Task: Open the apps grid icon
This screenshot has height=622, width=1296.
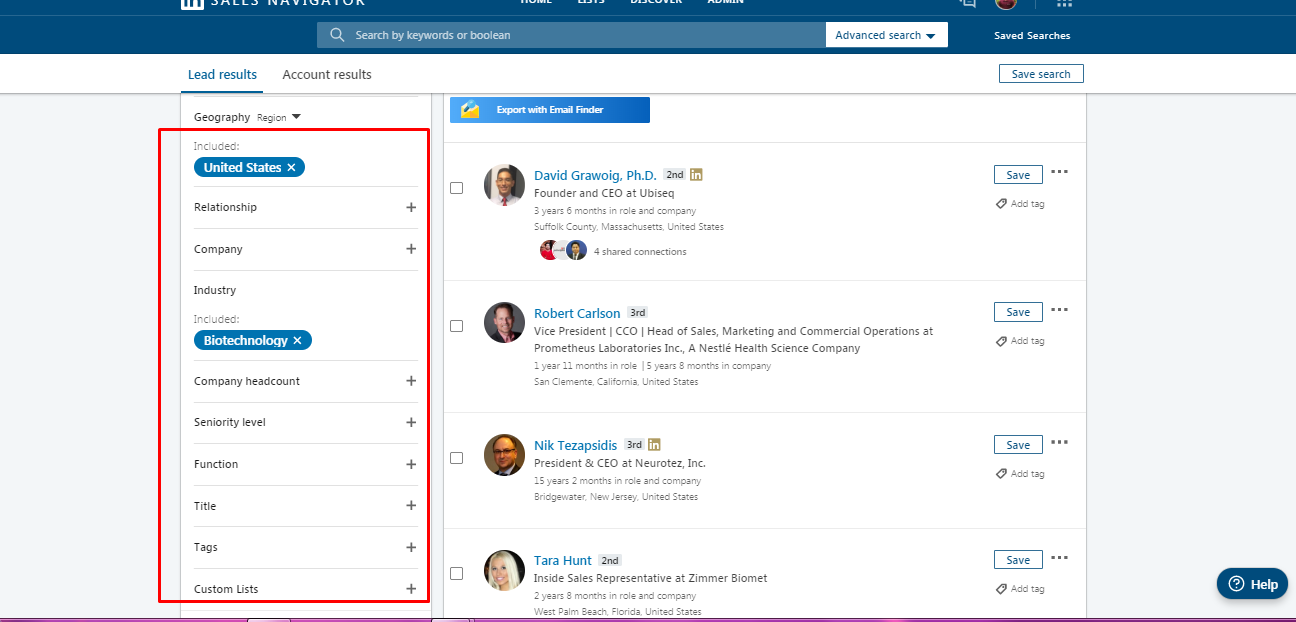Action: 1063,4
